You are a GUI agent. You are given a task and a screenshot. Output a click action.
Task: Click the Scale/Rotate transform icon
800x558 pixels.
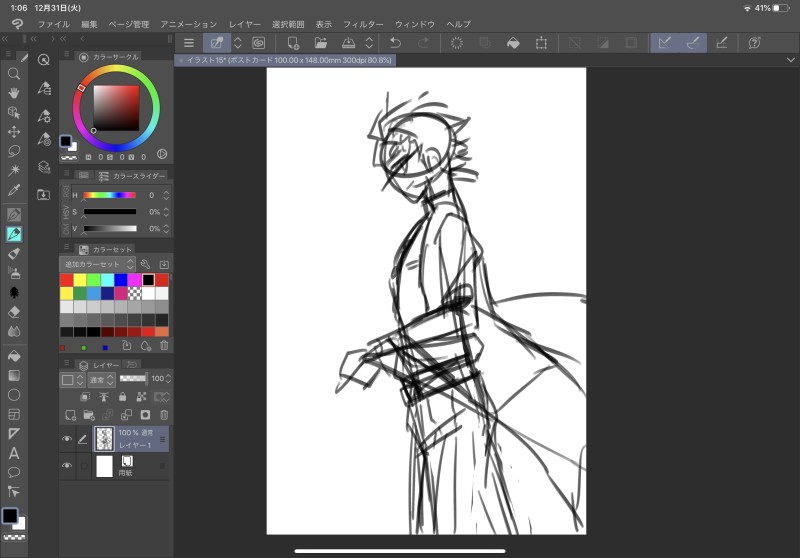[541, 43]
